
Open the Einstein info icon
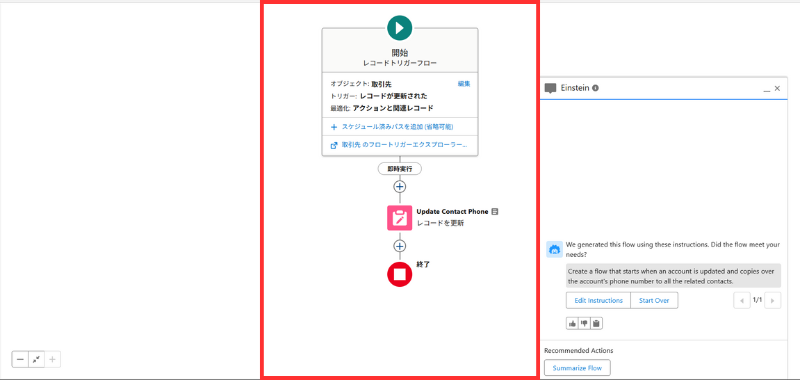tap(595, 88)
